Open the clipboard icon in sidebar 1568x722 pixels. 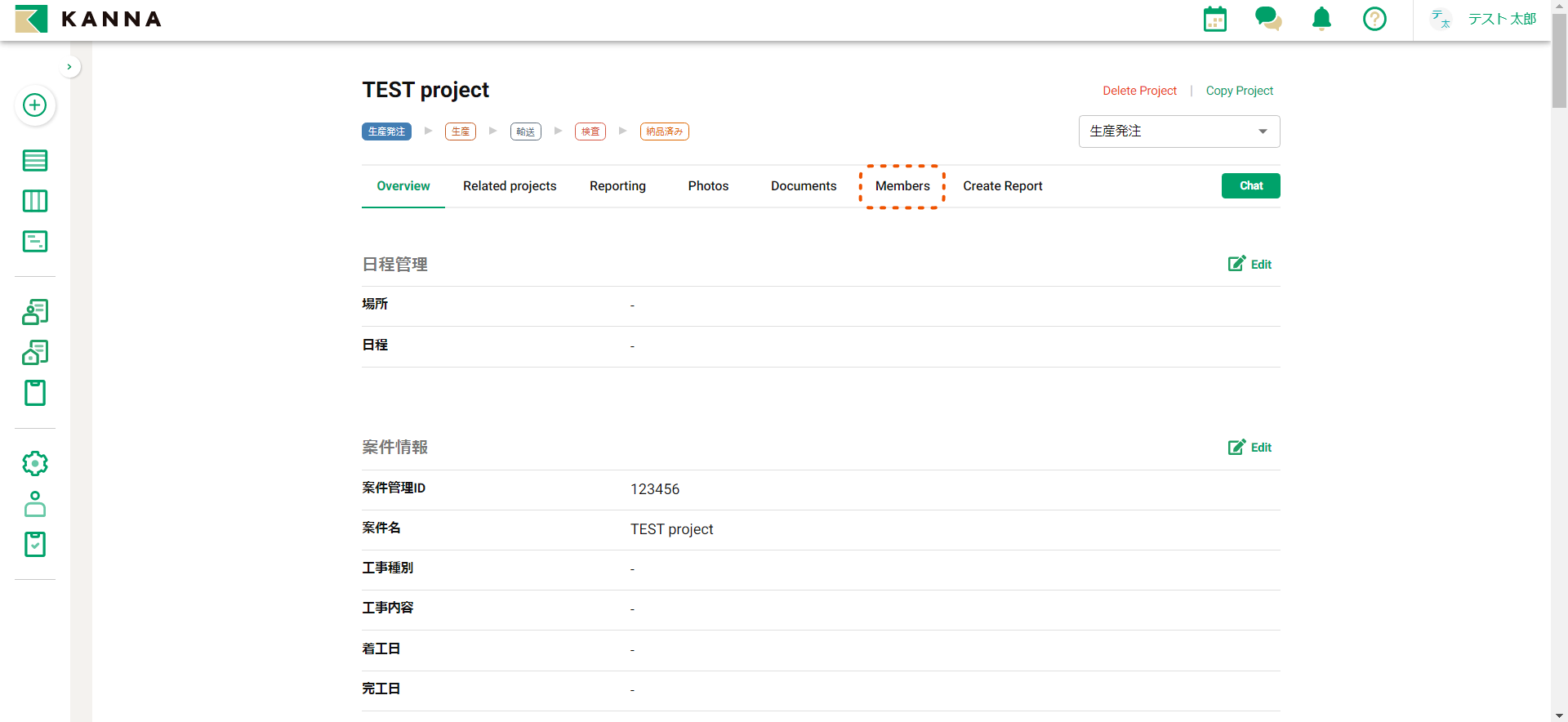coord(34,393)
